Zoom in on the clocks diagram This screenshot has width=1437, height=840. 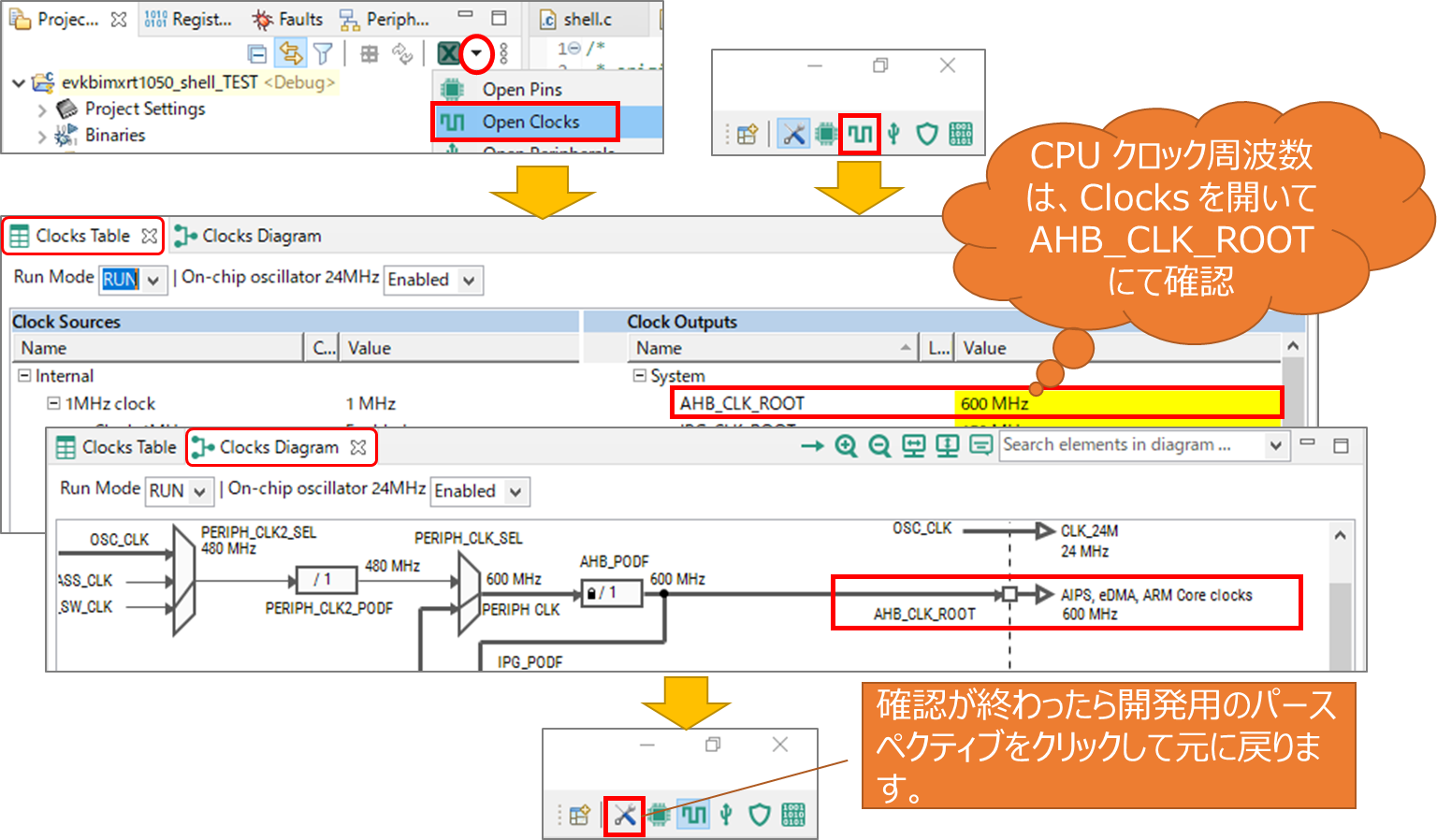[846, 446]
